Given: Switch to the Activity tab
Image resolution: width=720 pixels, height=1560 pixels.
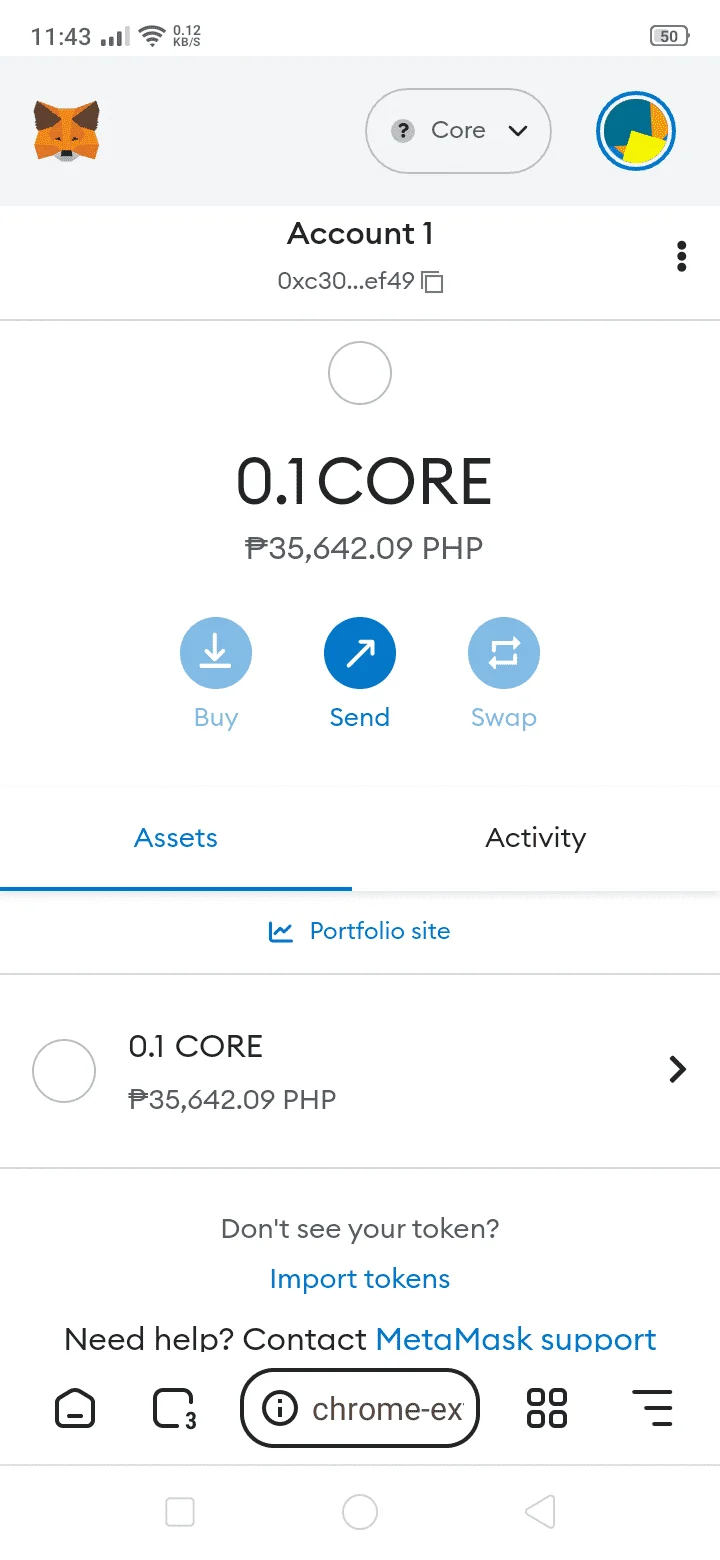Looking at the screenshot, I should pos(536,838).
